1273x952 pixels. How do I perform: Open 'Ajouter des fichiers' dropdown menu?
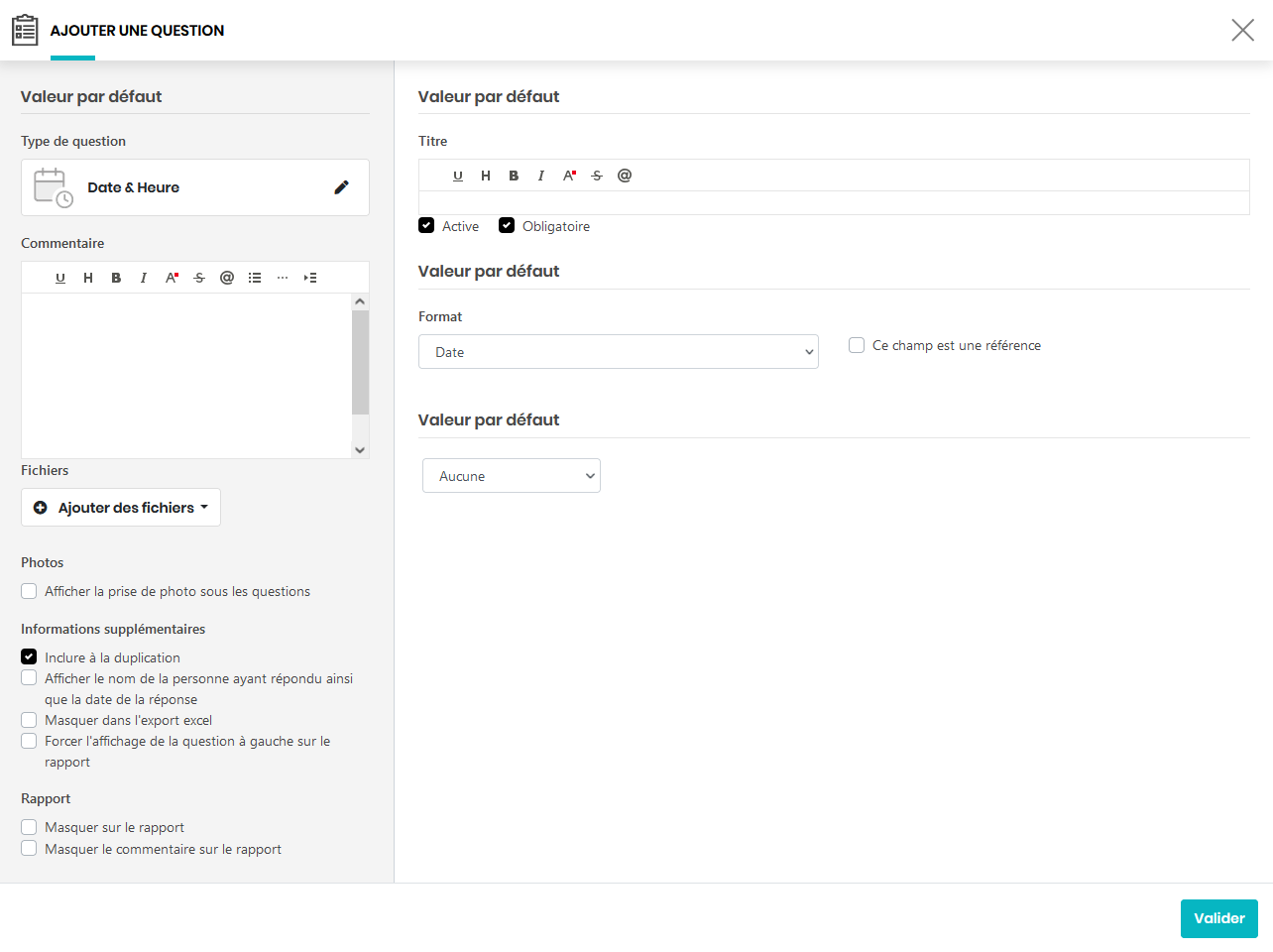[x=121, y=508]
